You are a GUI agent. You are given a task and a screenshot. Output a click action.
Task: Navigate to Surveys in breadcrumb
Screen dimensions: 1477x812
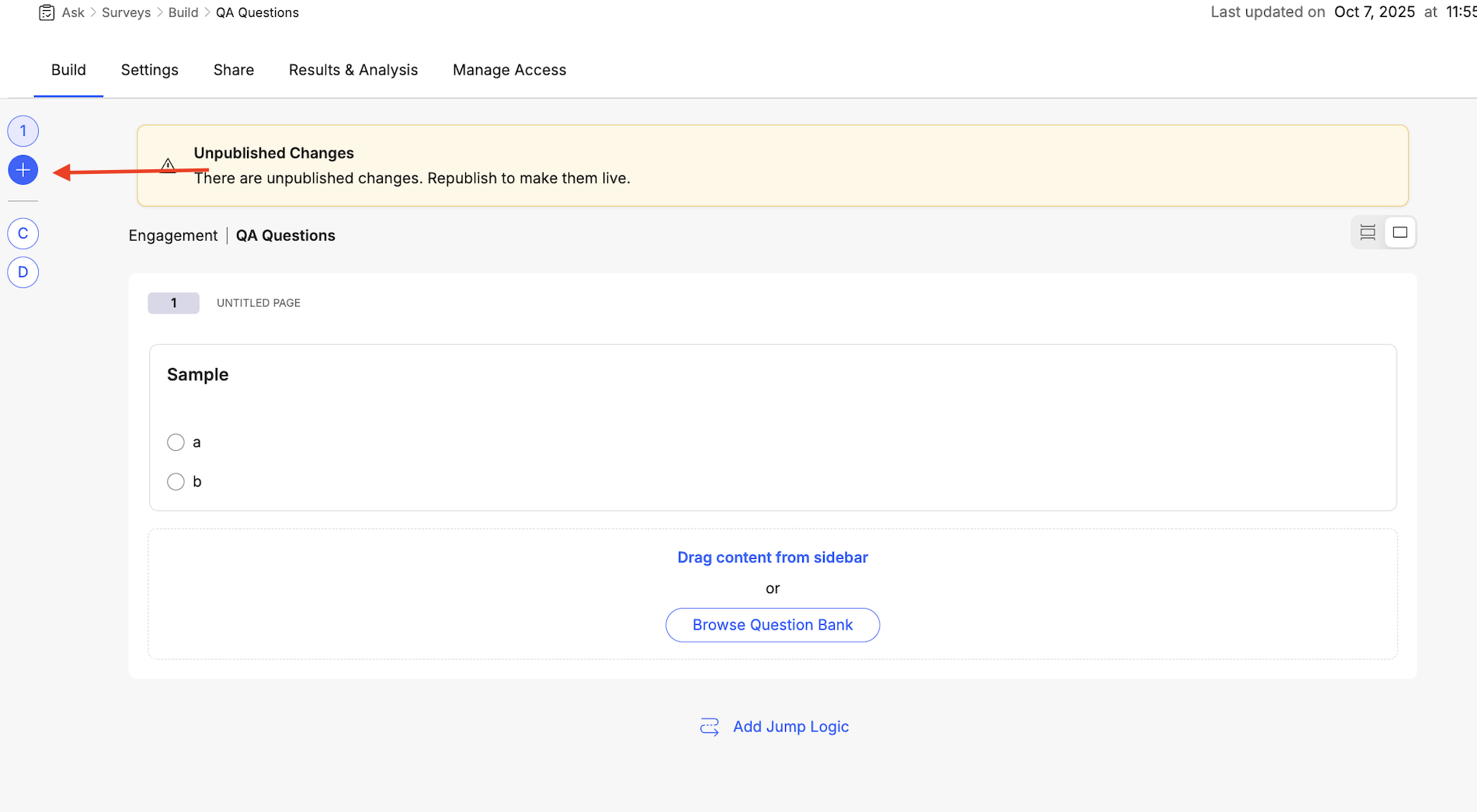(x=126, y=12)
